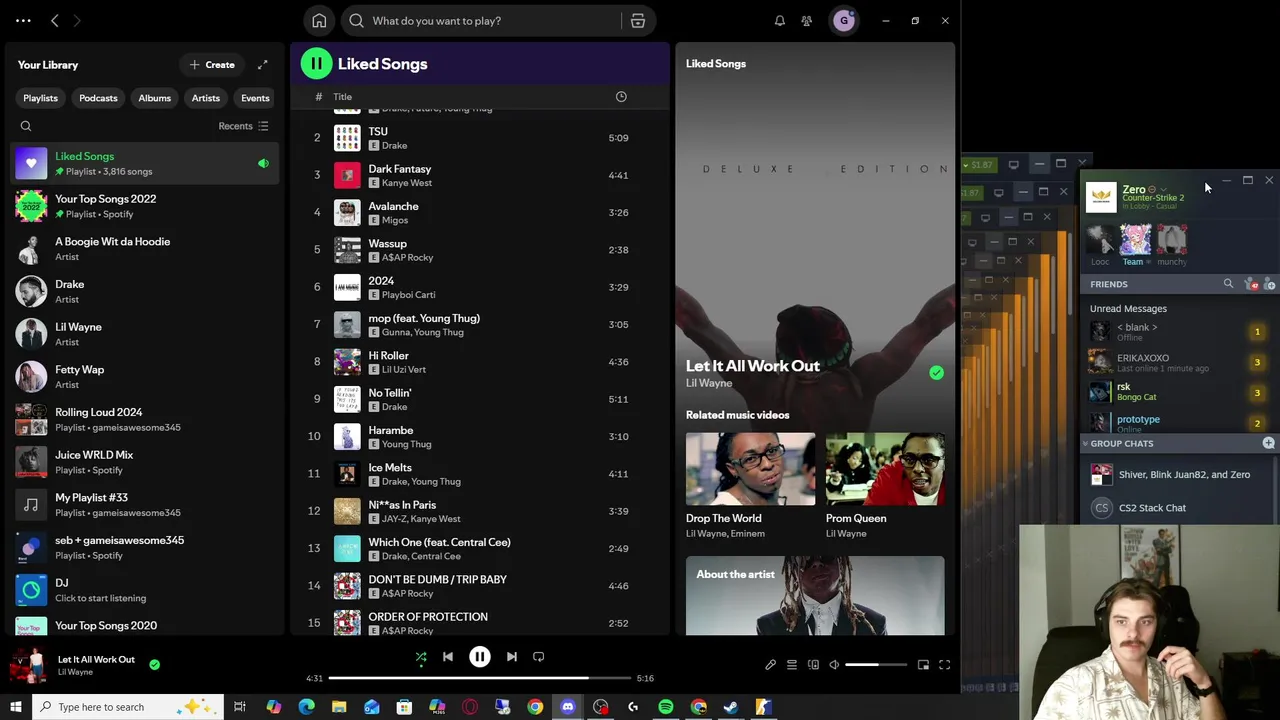Screen dimensions: 1280x720
Task: Open Windows Task View
Action: click(240, 707)
